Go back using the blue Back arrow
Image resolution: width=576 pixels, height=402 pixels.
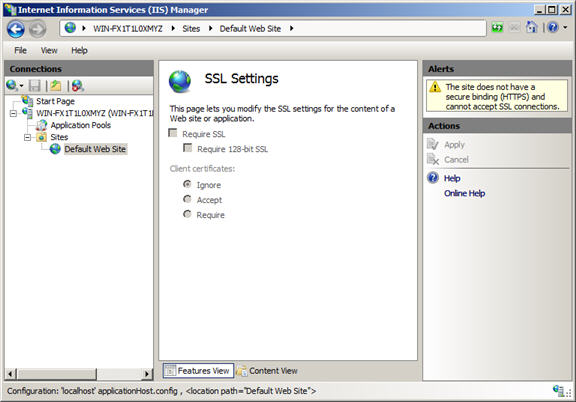pyautogui.click(x=16, y=29)
